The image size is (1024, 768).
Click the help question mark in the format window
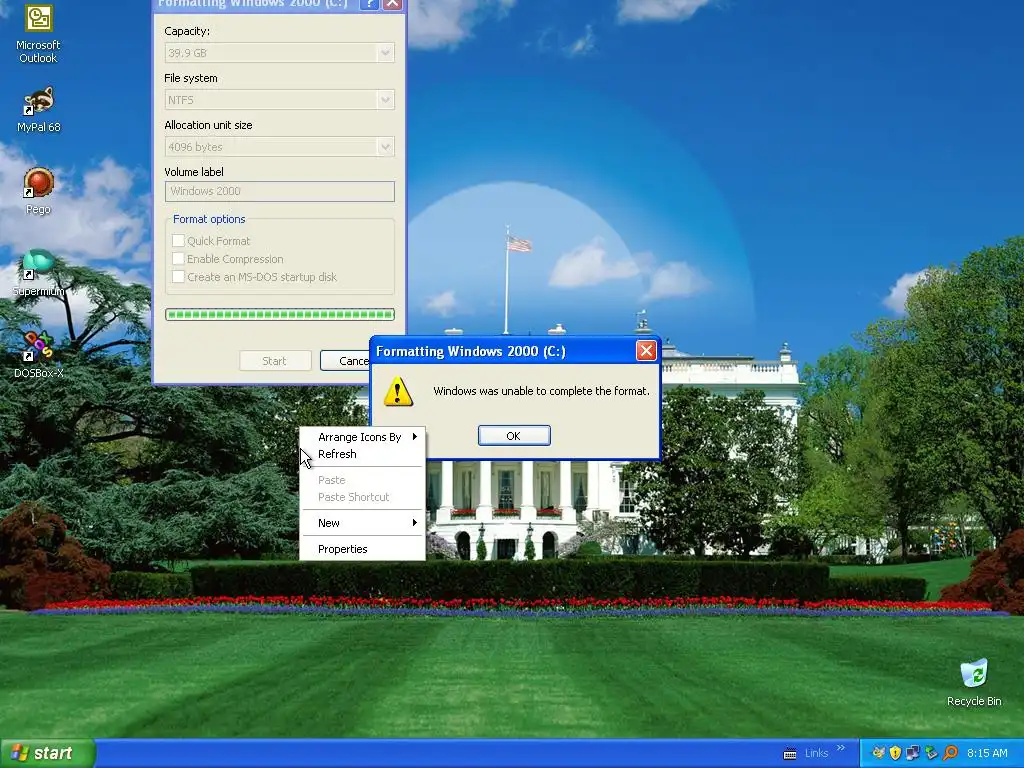[369, 4]
